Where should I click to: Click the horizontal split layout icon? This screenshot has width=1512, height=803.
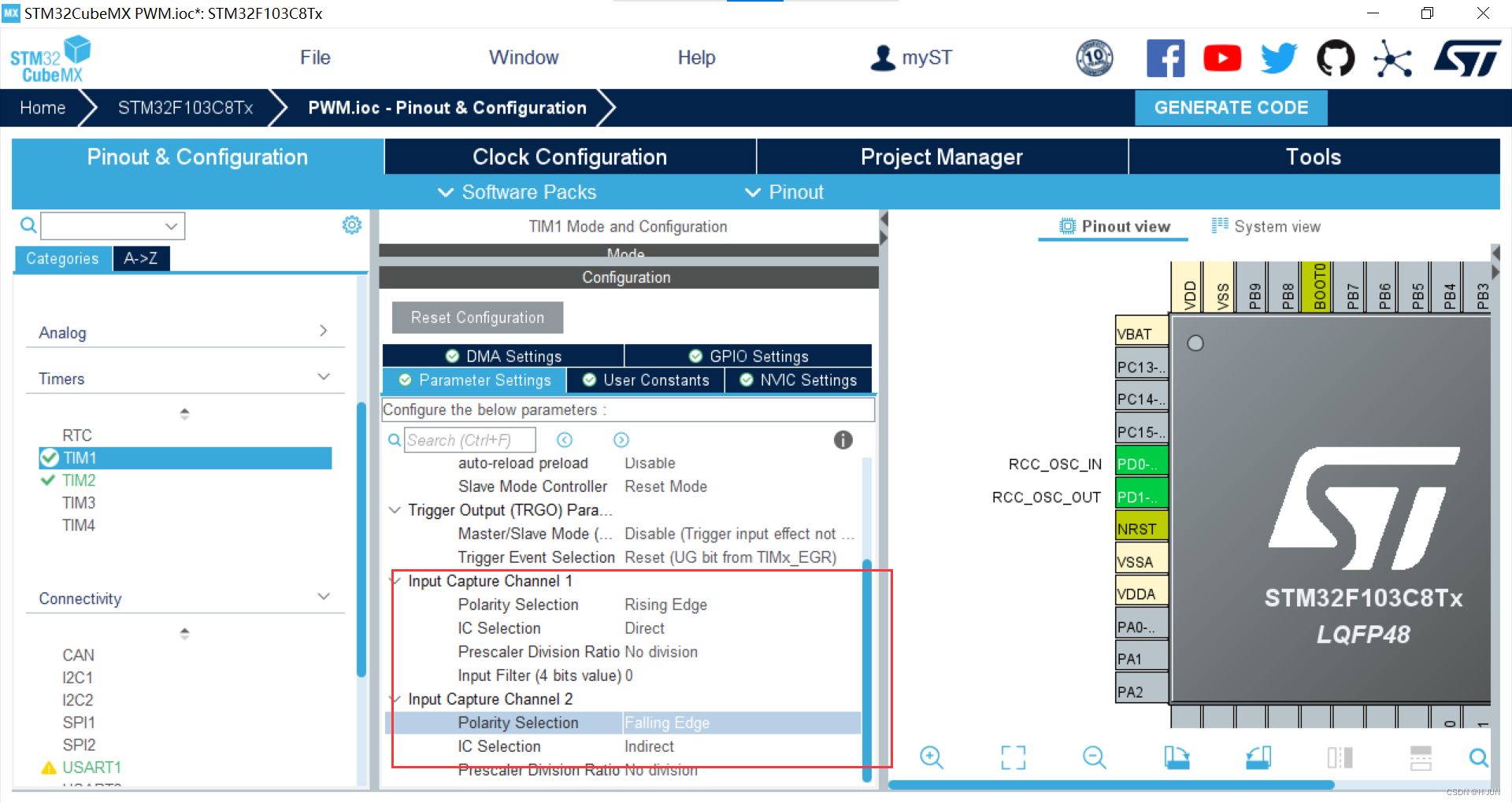pyautogui.click(x=1421, y=757)
